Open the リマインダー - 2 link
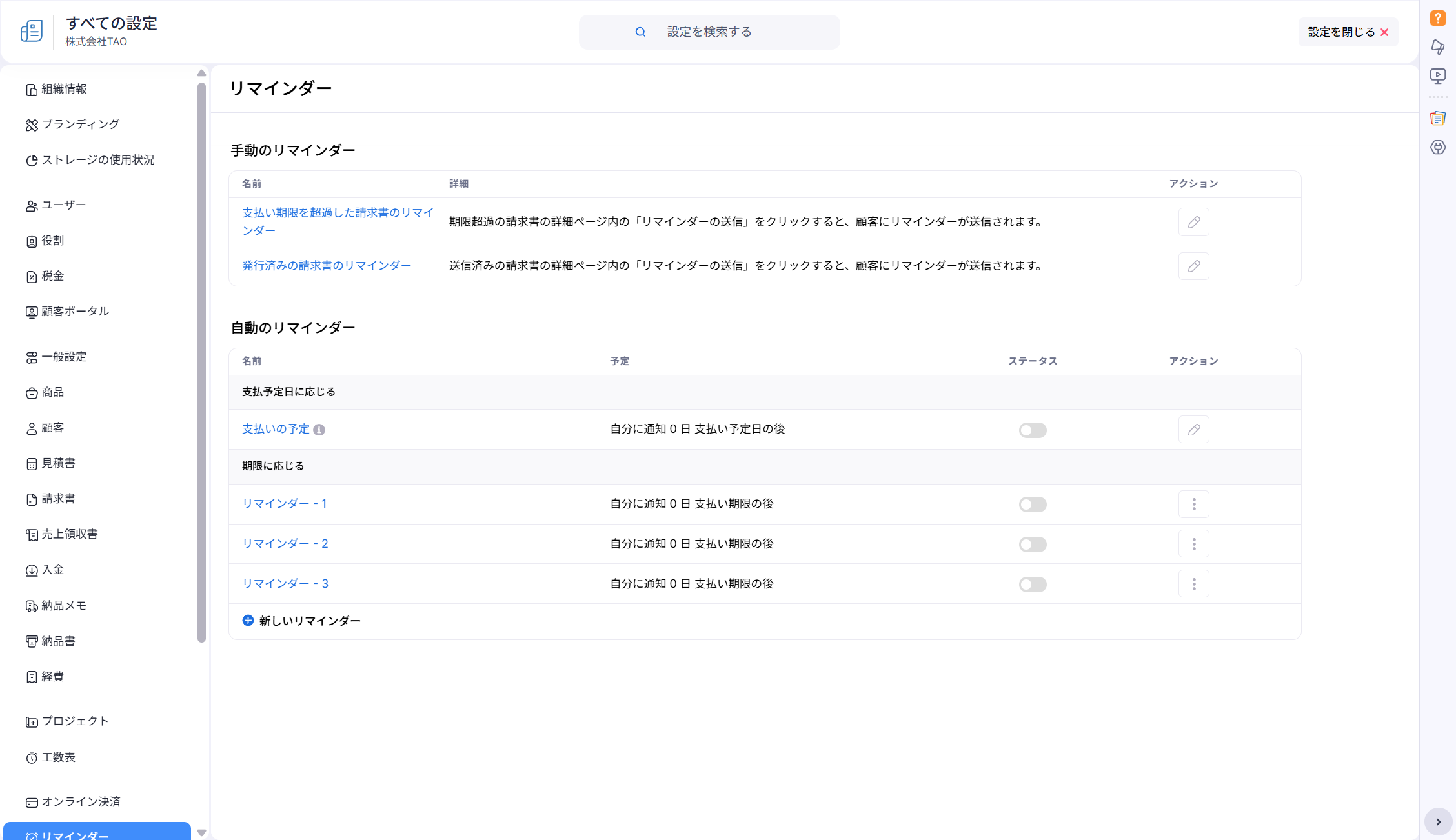The width and height of the screenshot is (1456, 840). pos(285,544)
